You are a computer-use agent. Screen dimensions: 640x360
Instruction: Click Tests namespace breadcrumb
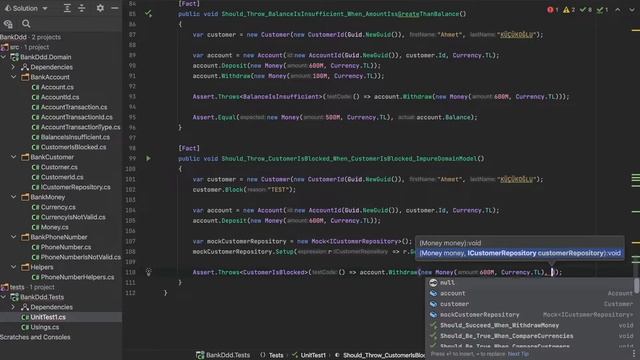pos(272,355)
